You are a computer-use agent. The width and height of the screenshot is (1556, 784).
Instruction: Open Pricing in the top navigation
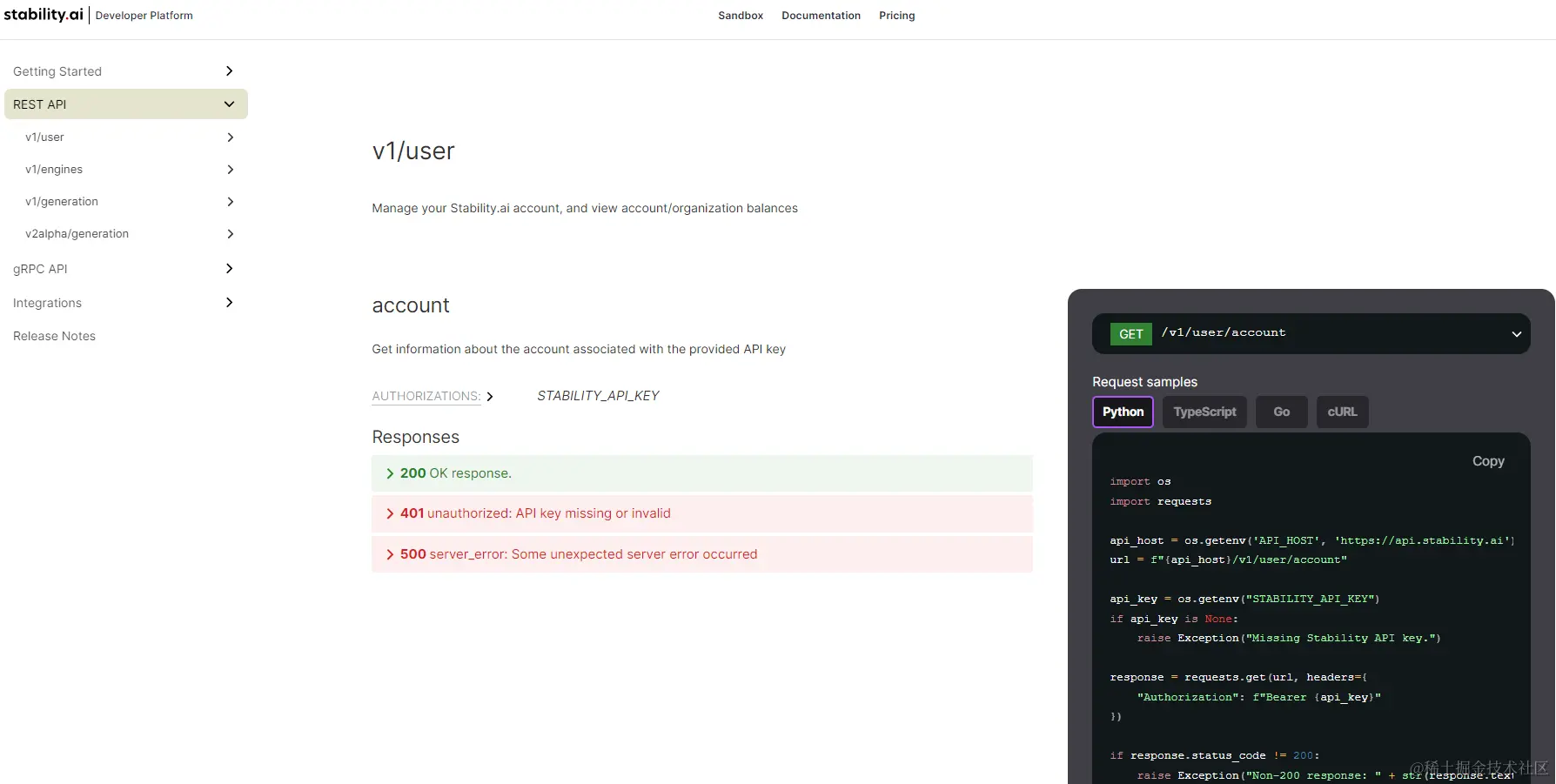(896, 16)
